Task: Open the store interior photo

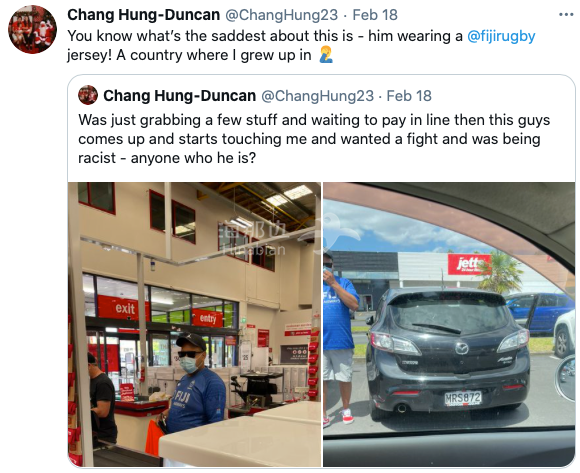Action: pos(194,324)
